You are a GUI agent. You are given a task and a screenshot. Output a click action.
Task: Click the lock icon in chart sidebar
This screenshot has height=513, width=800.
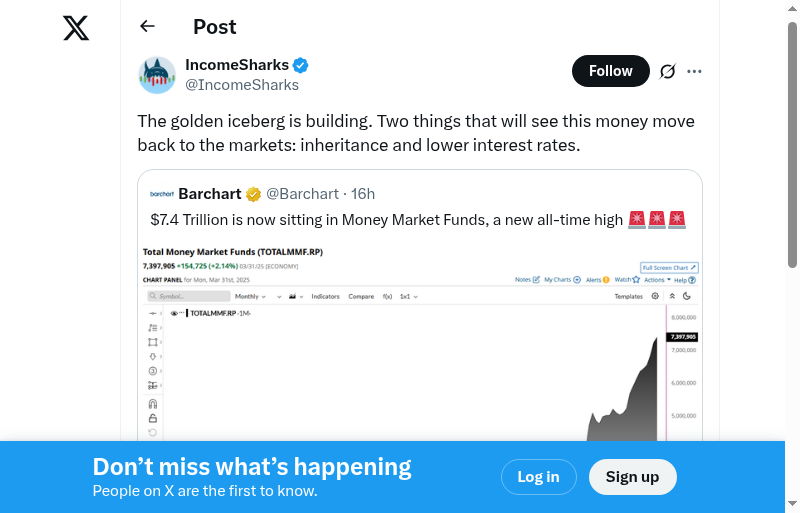tap(152, 417)
